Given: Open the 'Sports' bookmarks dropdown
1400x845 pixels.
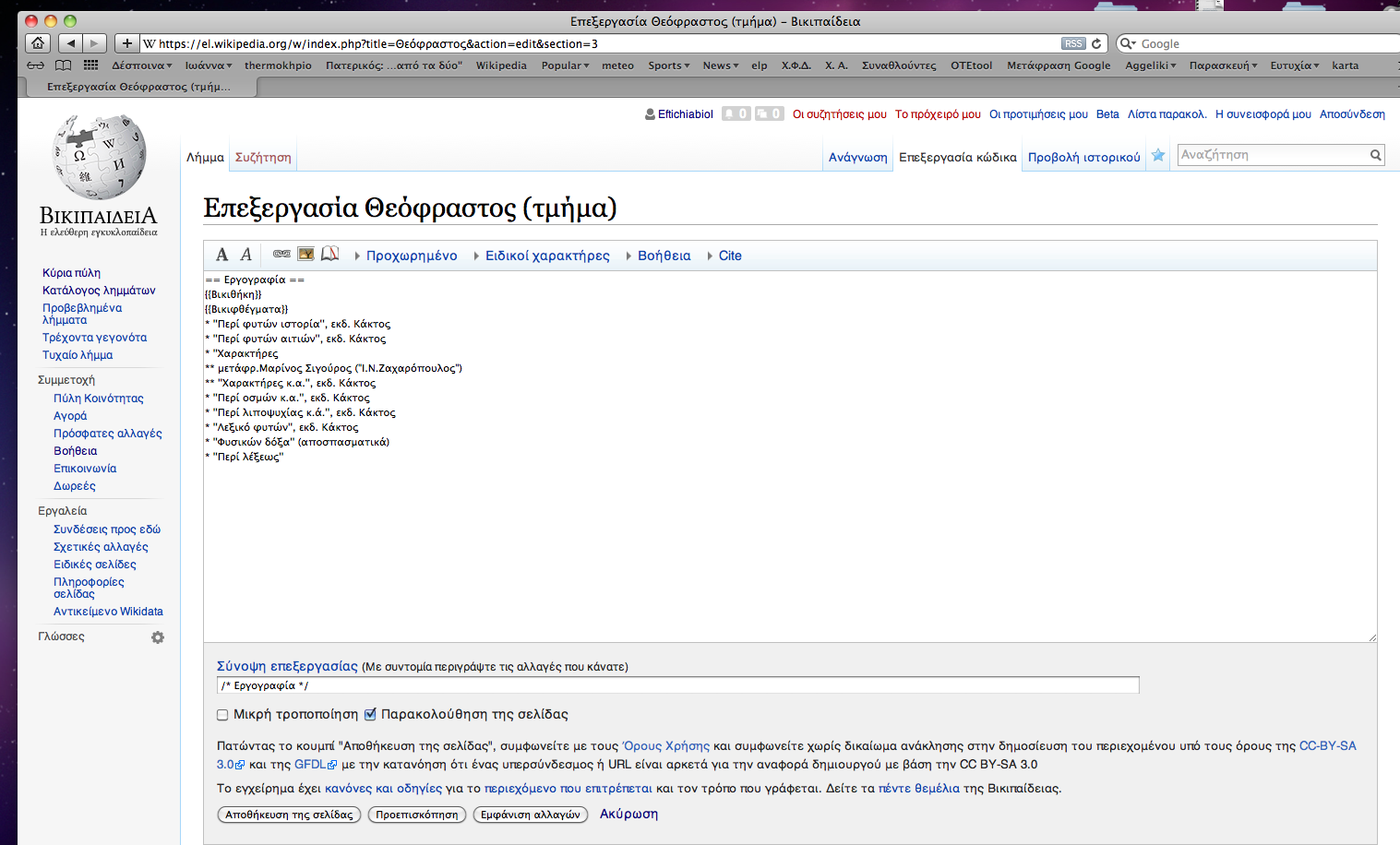Looking at the screenshot, I should click(668, 65).
